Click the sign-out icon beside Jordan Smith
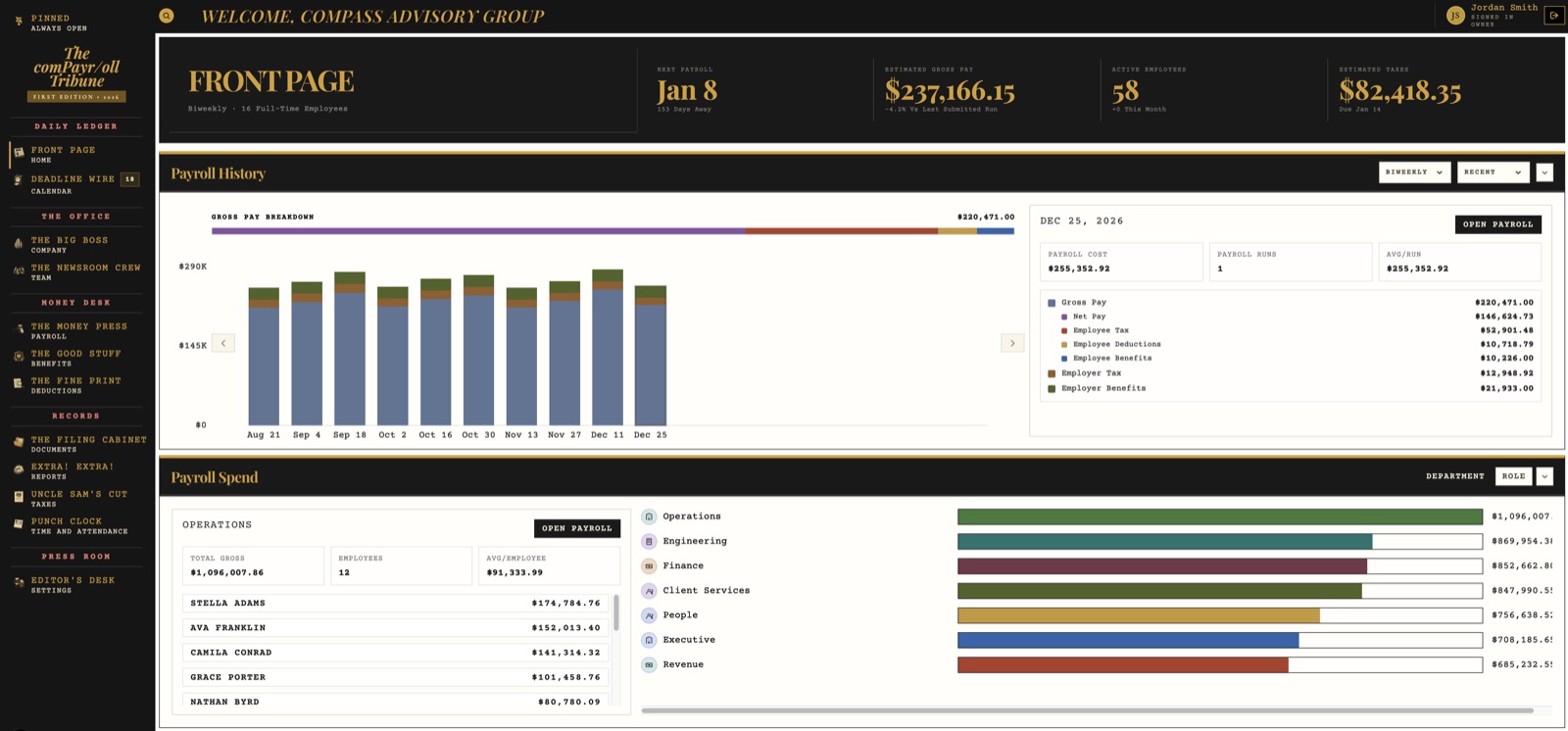The height and width of the screenshot is (731, 1568). pyautogui.click(x=1554, y=16)
